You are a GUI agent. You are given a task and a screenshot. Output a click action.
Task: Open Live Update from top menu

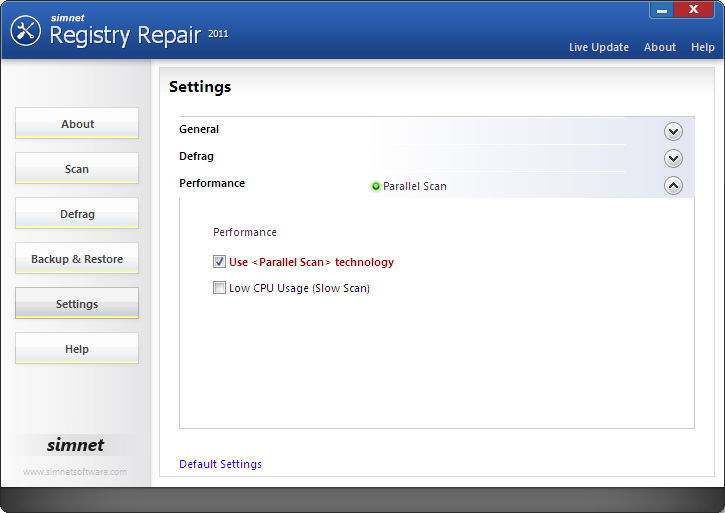(599, 47)
